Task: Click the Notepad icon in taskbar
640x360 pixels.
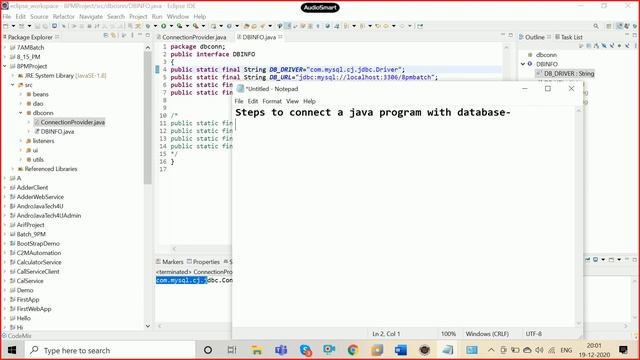Action: coord(448,350)
